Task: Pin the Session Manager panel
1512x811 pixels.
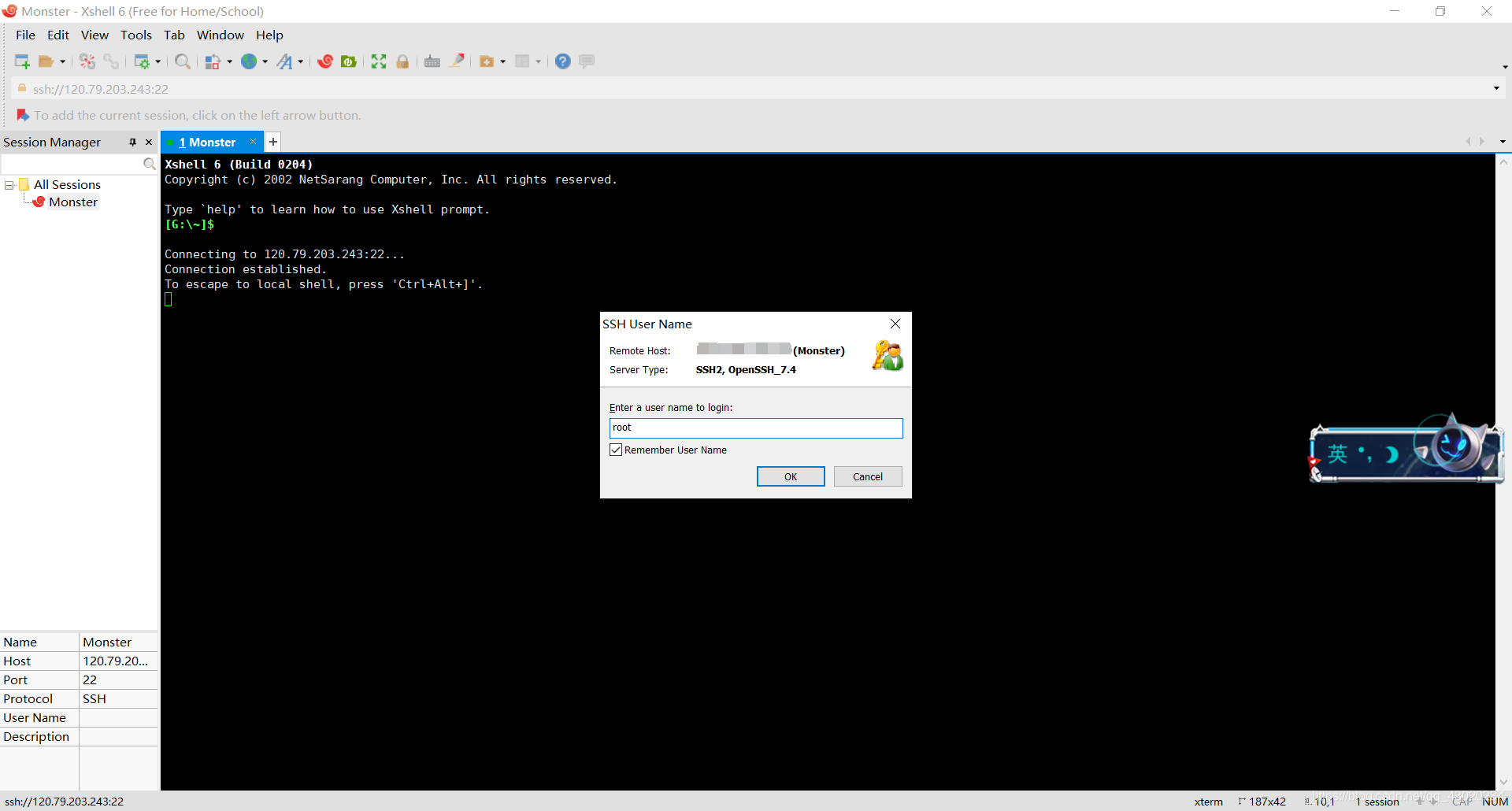Action: (x=132, y=142)
